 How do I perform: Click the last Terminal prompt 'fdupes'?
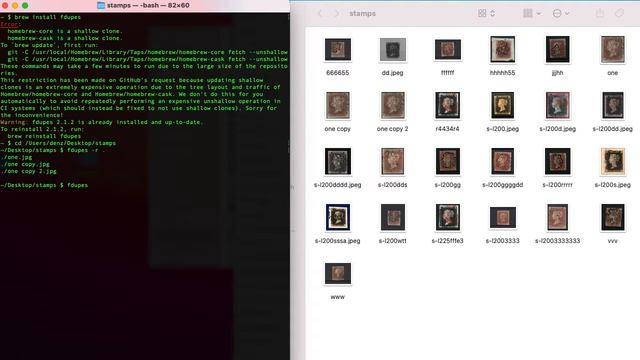(78, 185)
